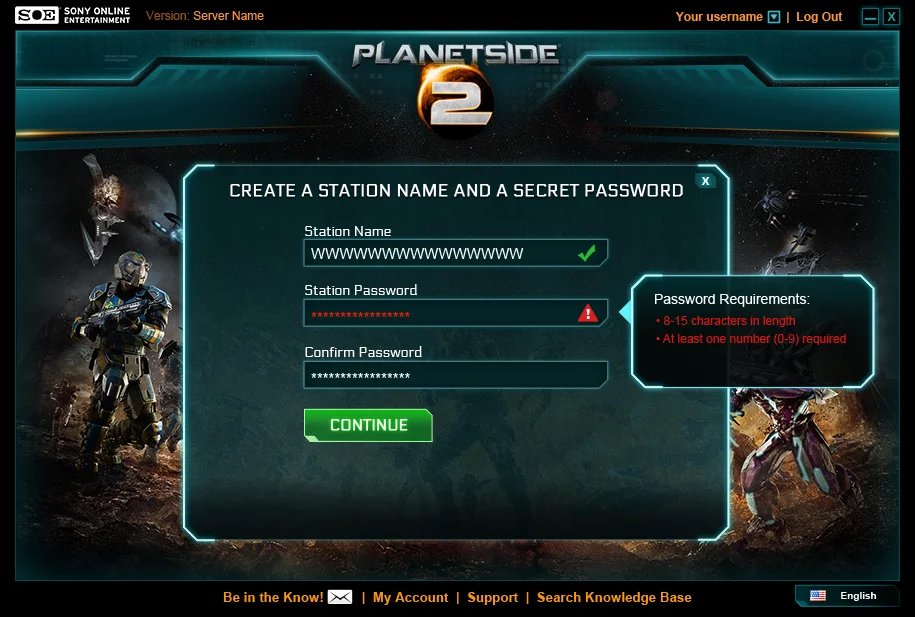Click the green CONTINUE button

point(368,425)
